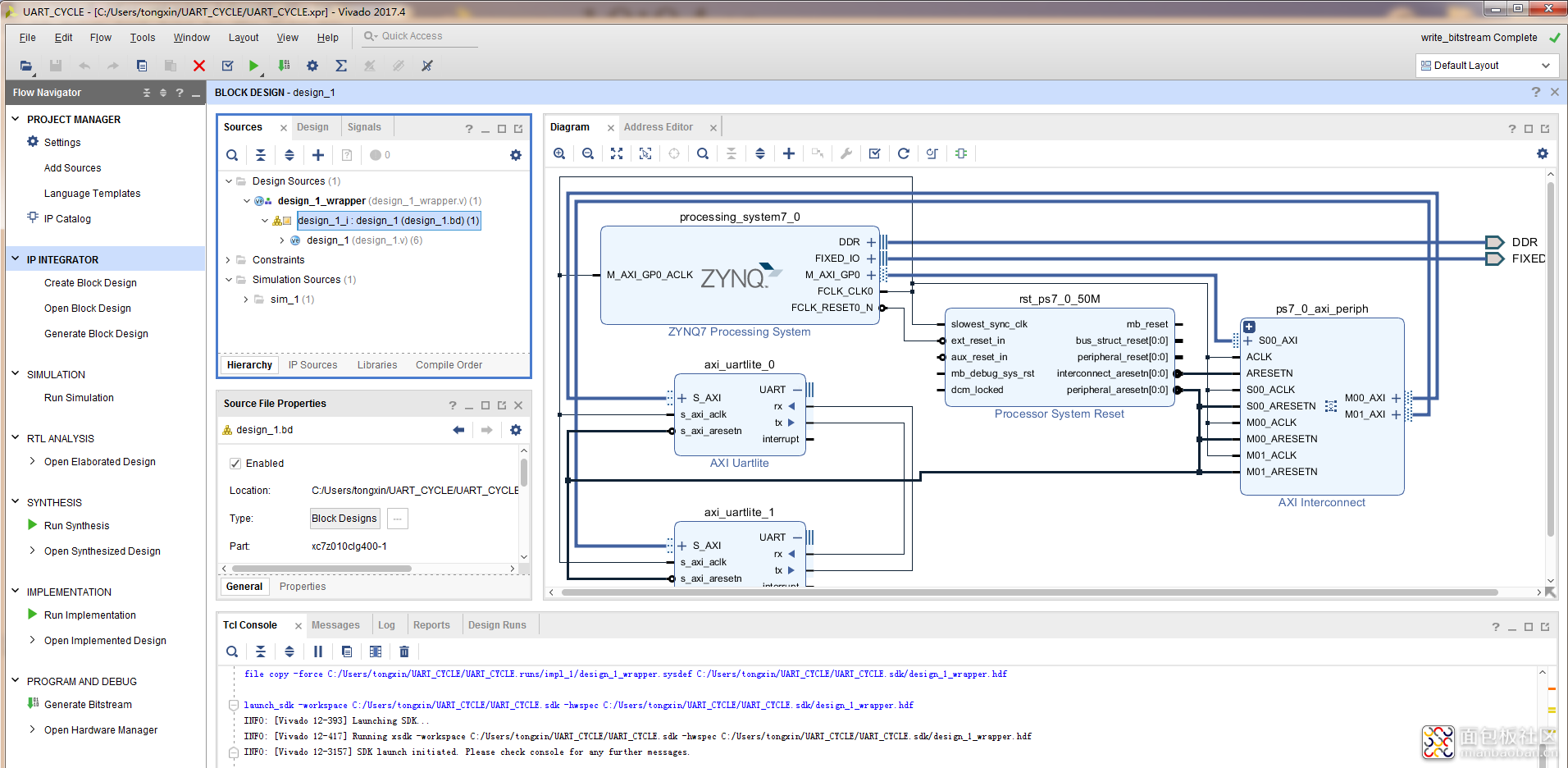Viewport: 1568px width, 768px height.
Task: Open Signals tab in Sources panel
Action: (364, 127)
